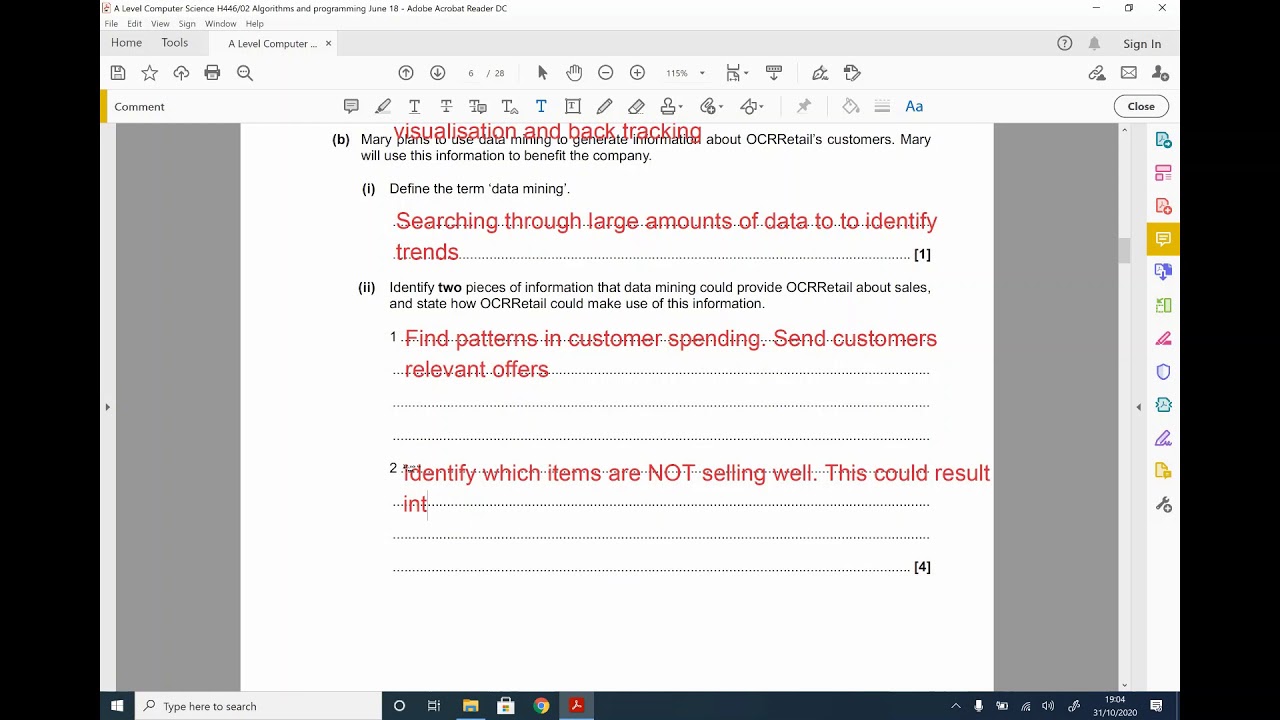Open the Protect shield tool in sidebar
1280x720 pixels.
(1163, 372)
